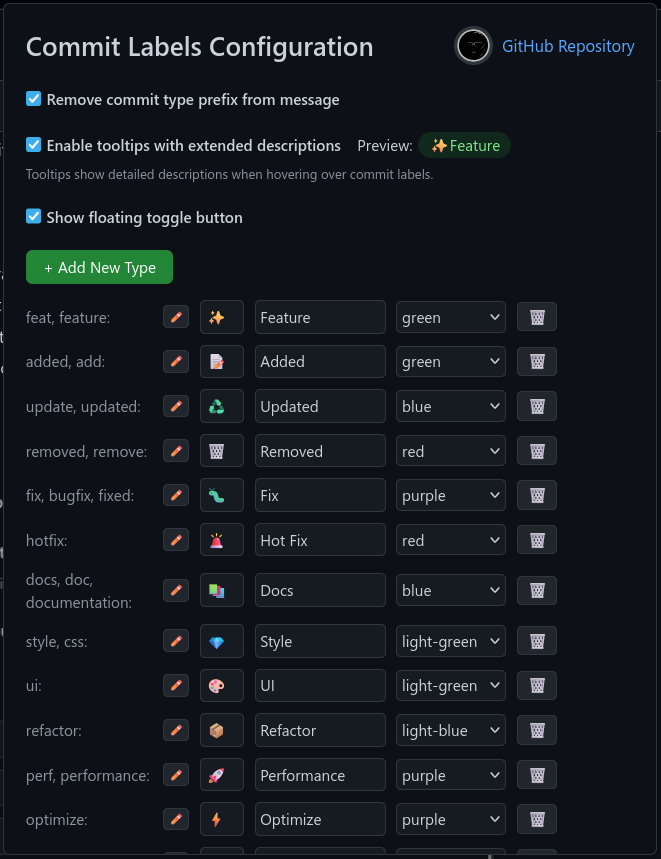
Task: Remove the Style type using trash icon
Action: click(x=537, y=641)
